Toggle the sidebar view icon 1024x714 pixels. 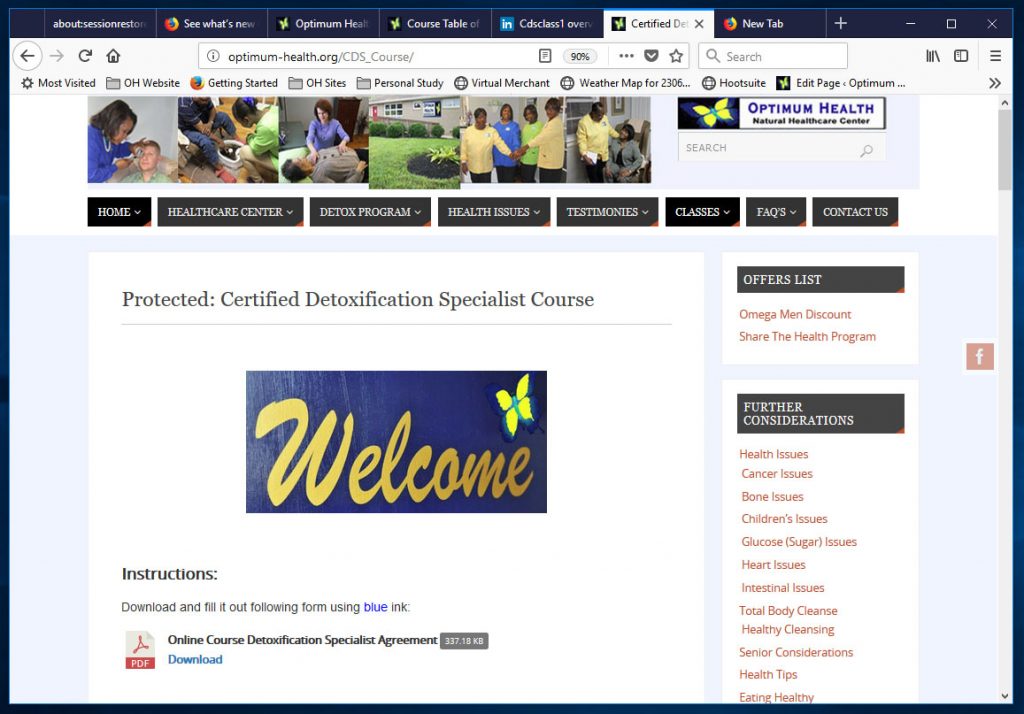click(961, 56)
